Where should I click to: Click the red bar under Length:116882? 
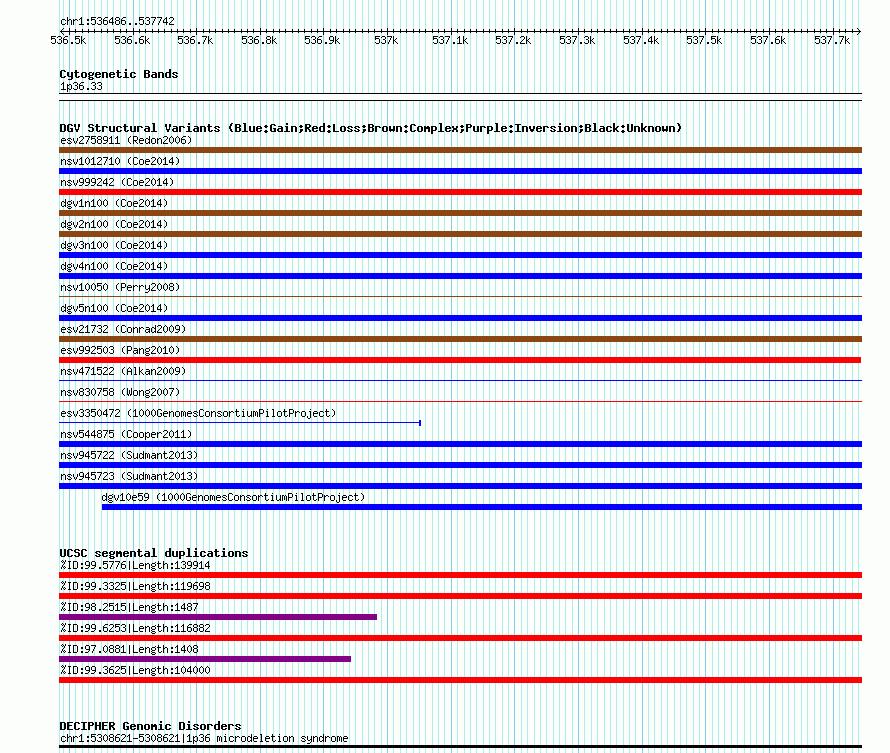click(x=460, y=638)
